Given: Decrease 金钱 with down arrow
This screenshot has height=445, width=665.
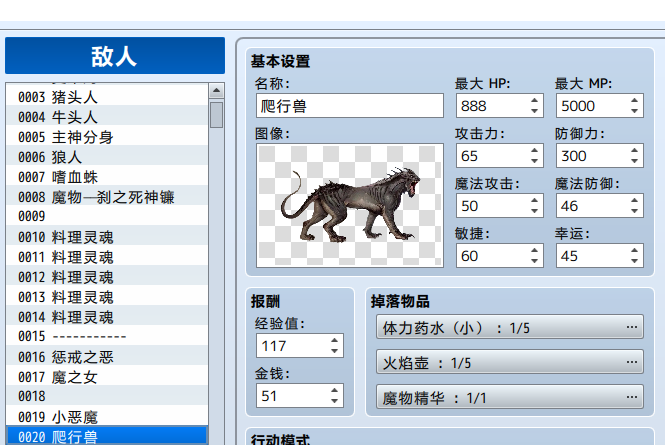Looking at the screenshot, I should tap(335, 401).
